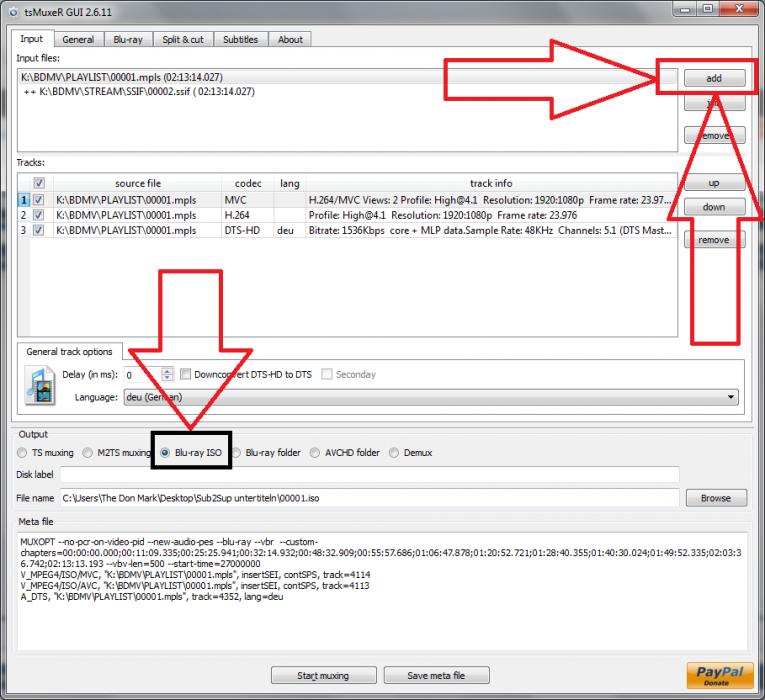Image resolution: width=765 pixels, height=700 pixels.
Task: Click the 'lang' column header
Action: click(x=290, y=183)
